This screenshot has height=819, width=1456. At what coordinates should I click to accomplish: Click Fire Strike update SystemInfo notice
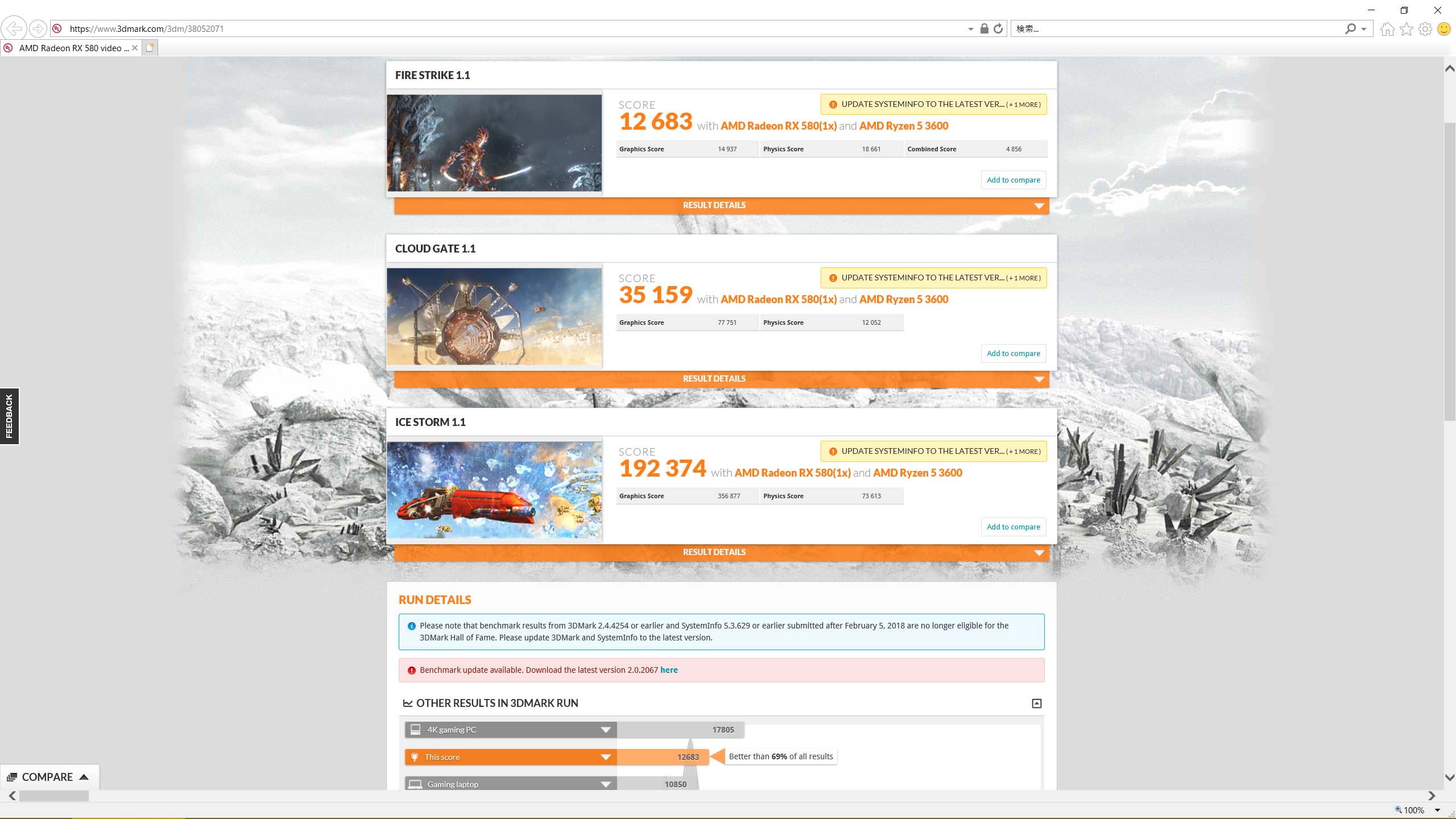point(933,105)
